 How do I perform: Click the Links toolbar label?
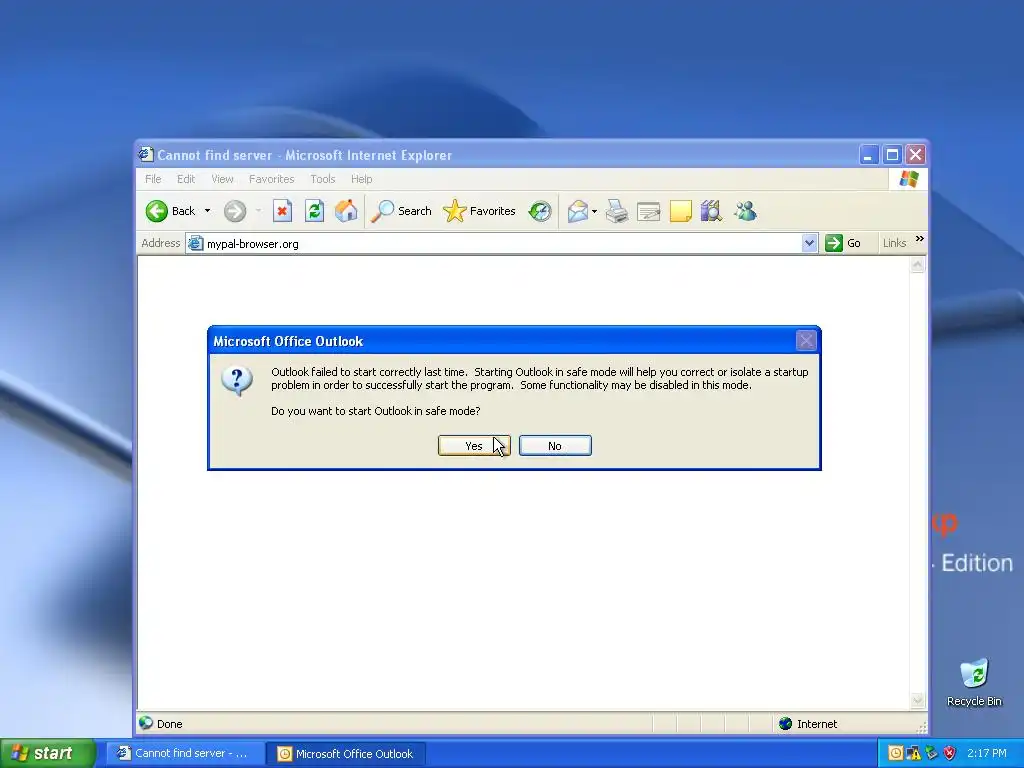894,243
